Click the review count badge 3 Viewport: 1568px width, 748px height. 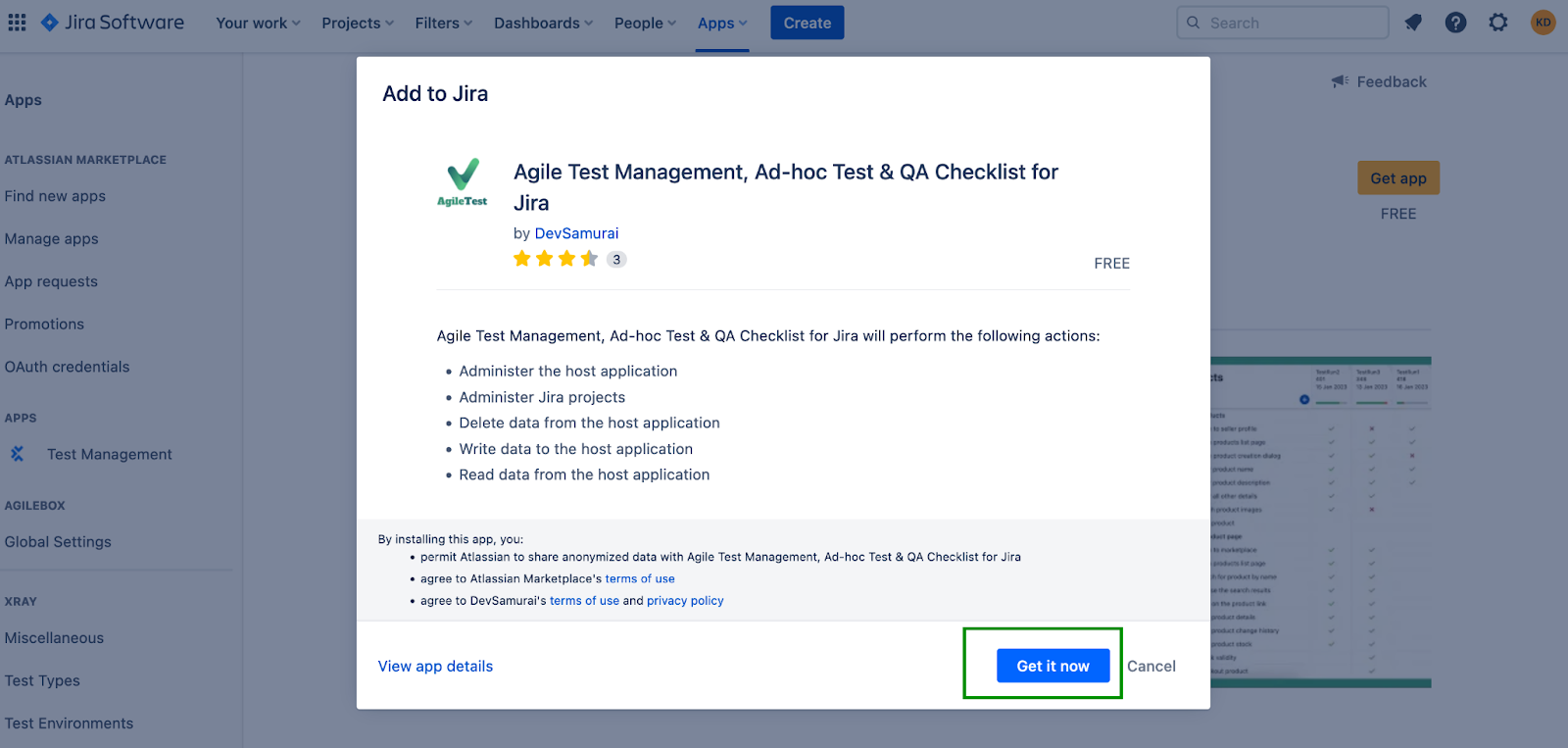coord(616,260)
